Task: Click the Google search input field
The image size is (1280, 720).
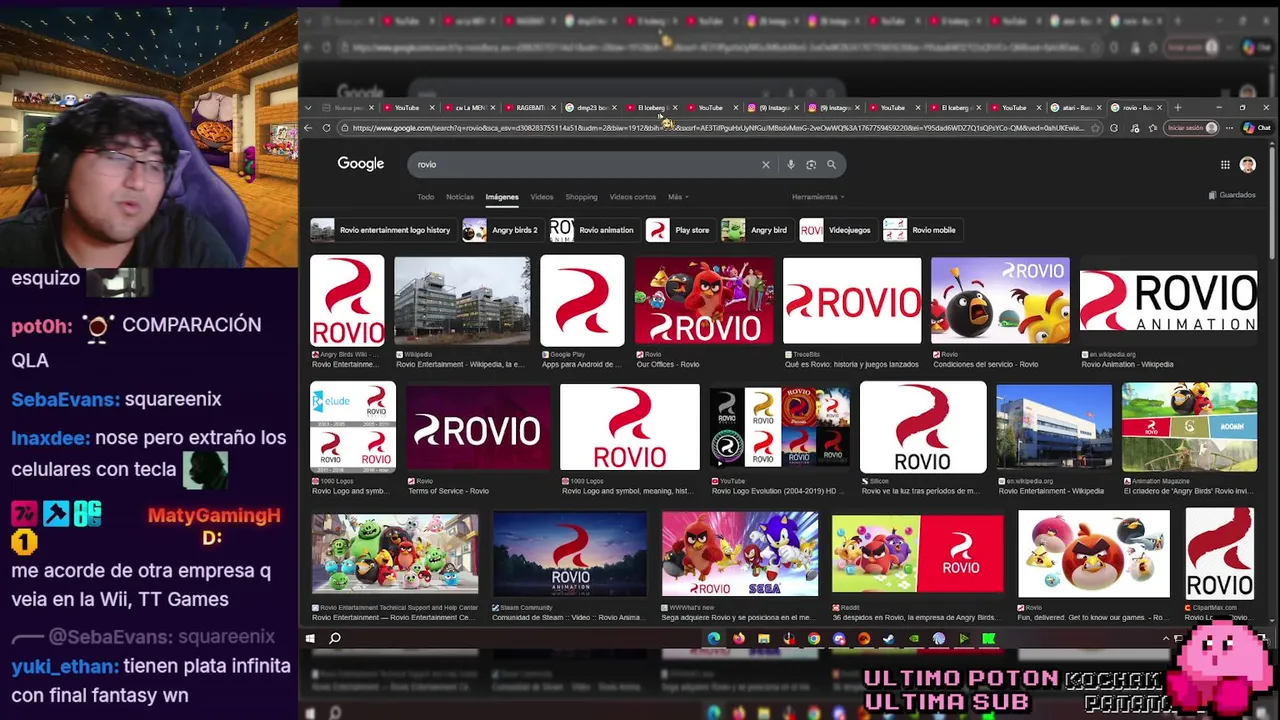Action: coord(590,164)
